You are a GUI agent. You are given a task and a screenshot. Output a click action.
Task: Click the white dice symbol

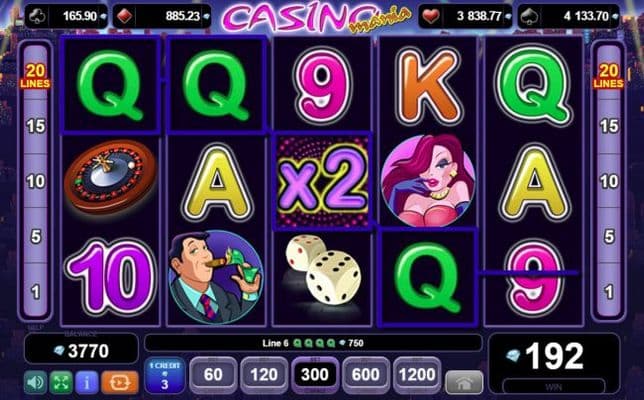tap(323, 269)
